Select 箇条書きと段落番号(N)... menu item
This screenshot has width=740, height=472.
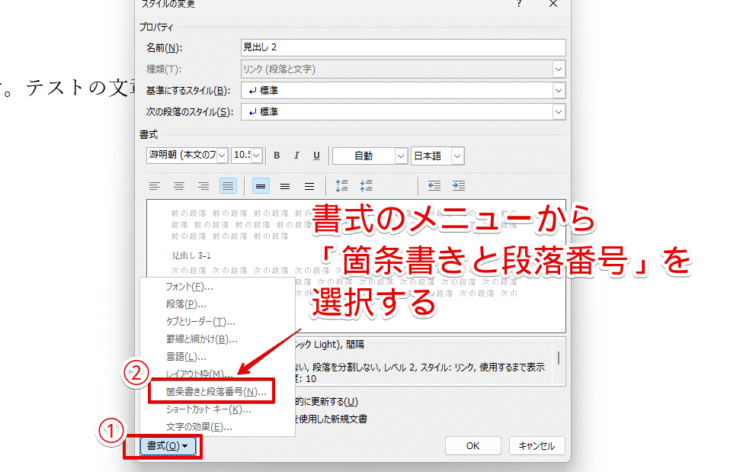click(x=216, y=391)
